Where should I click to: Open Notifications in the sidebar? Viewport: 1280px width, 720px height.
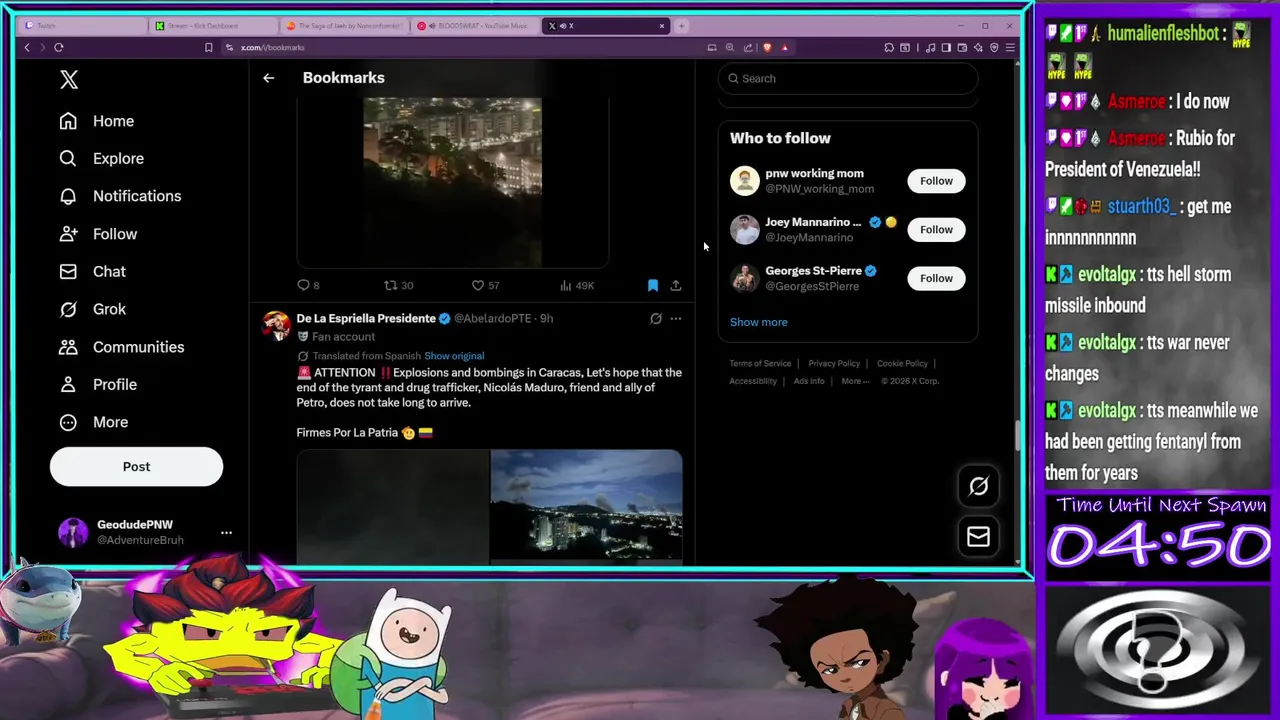120,196
